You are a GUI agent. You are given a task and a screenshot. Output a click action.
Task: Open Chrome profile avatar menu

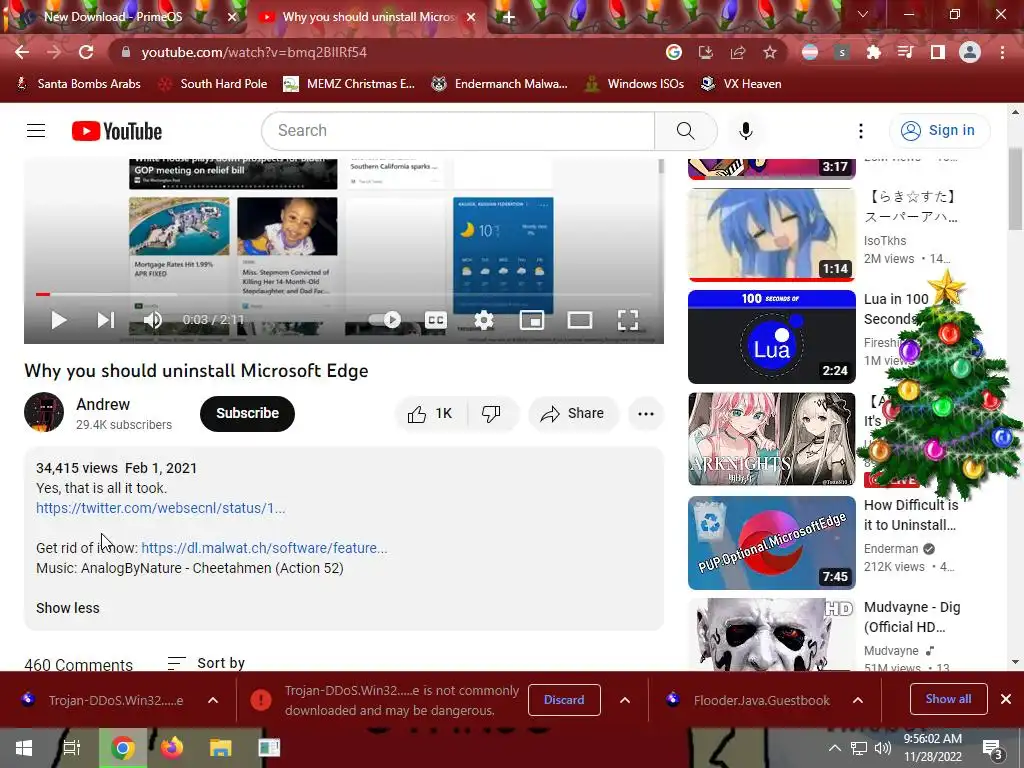point(970,52)
